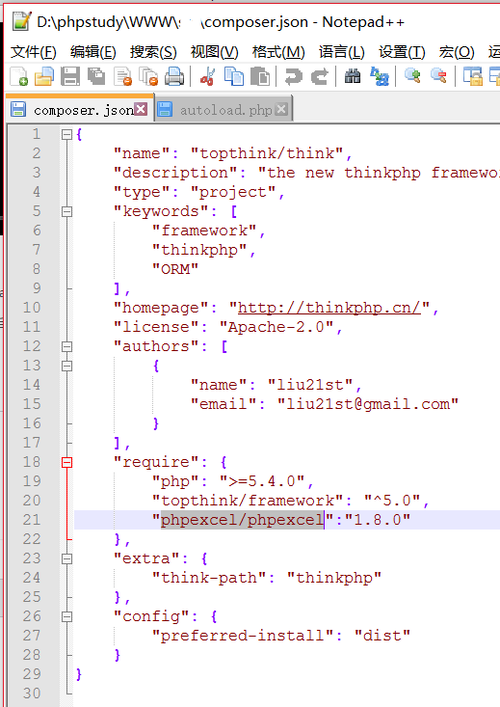Collapse the require block red fold marker
The height and width of the screenshot is (707, 500).
(x=67, y=462)
